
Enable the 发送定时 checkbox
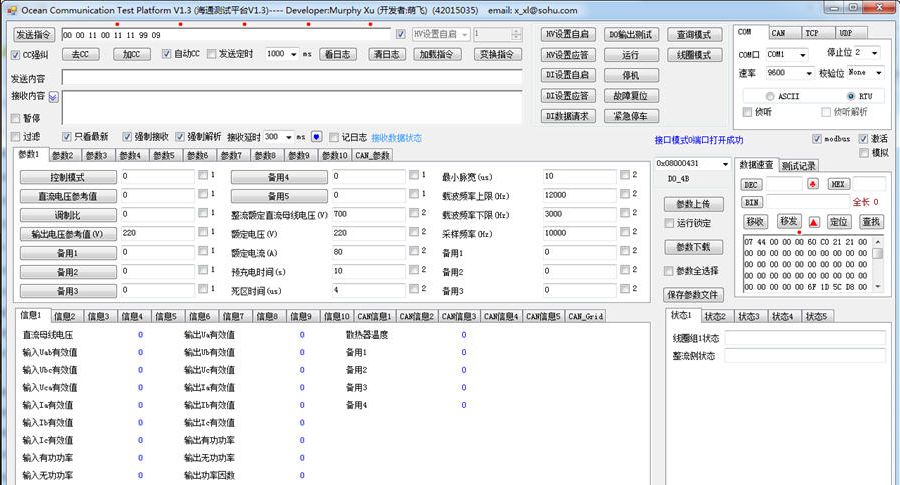pos(211,53)
